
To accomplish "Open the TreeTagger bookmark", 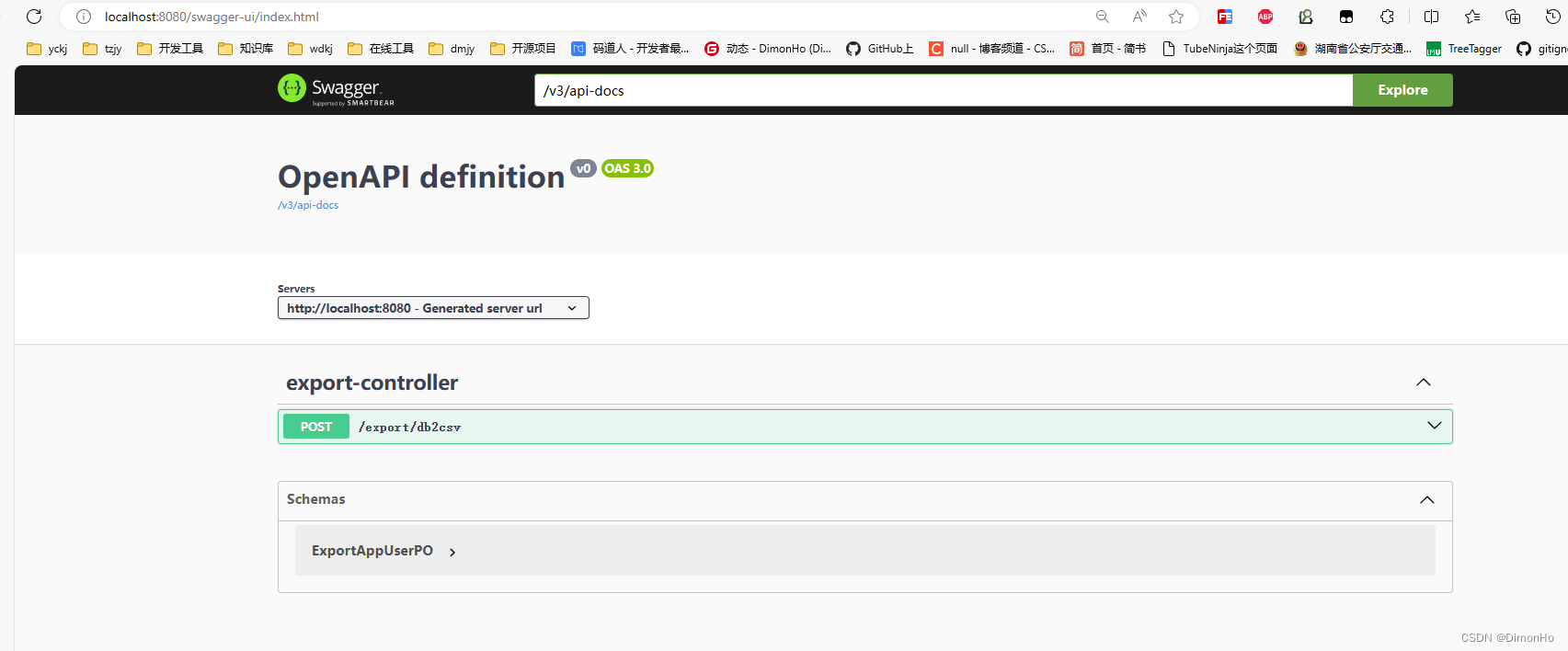I will (1464, 49).
